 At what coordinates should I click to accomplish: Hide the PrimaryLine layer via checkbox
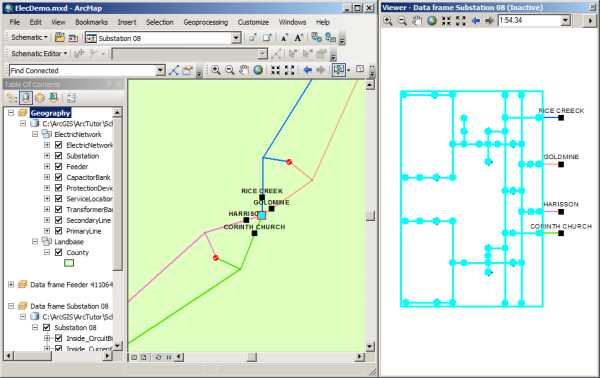(59, 231)
